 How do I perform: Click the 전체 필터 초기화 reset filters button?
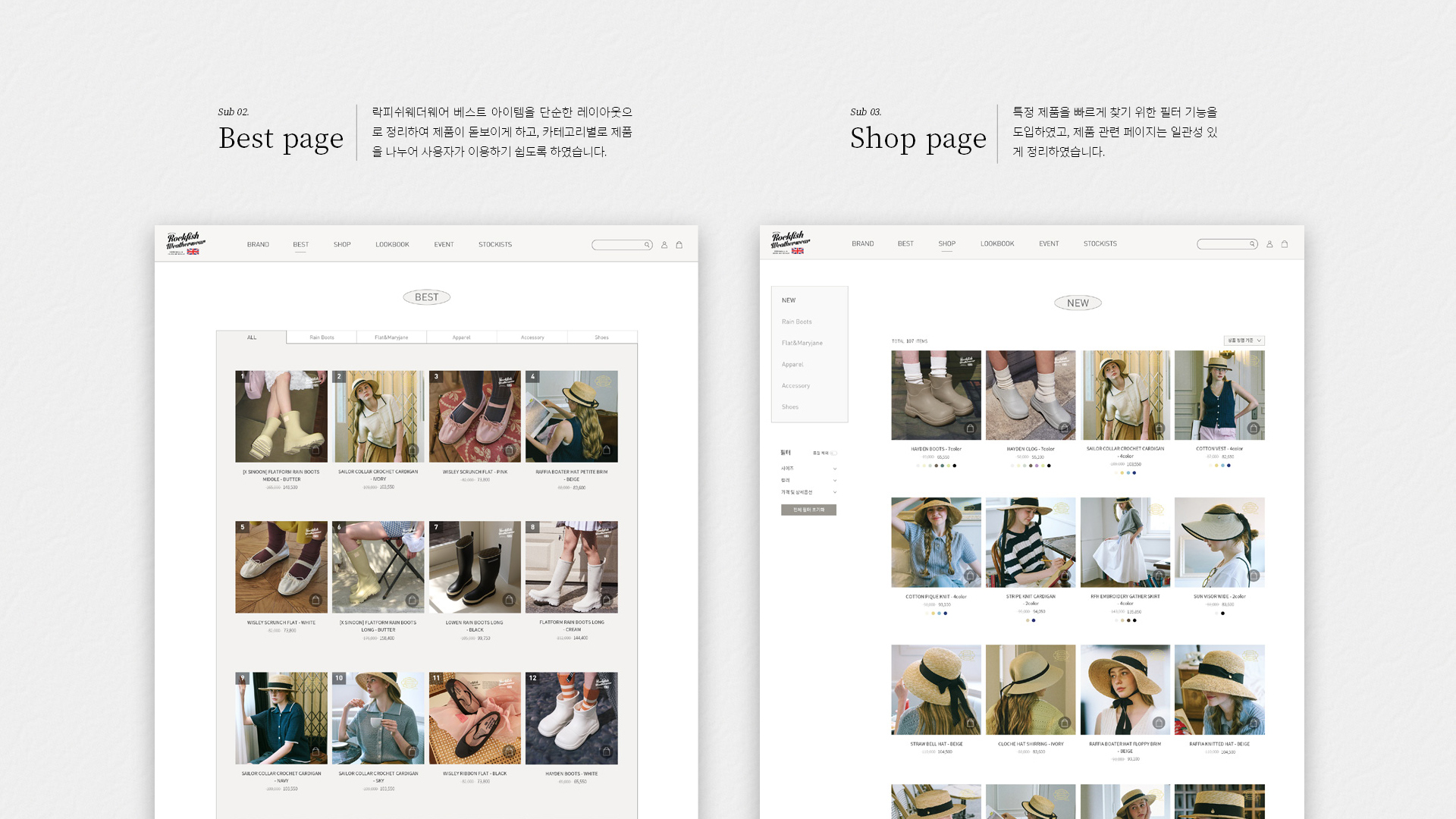point(808,510)
